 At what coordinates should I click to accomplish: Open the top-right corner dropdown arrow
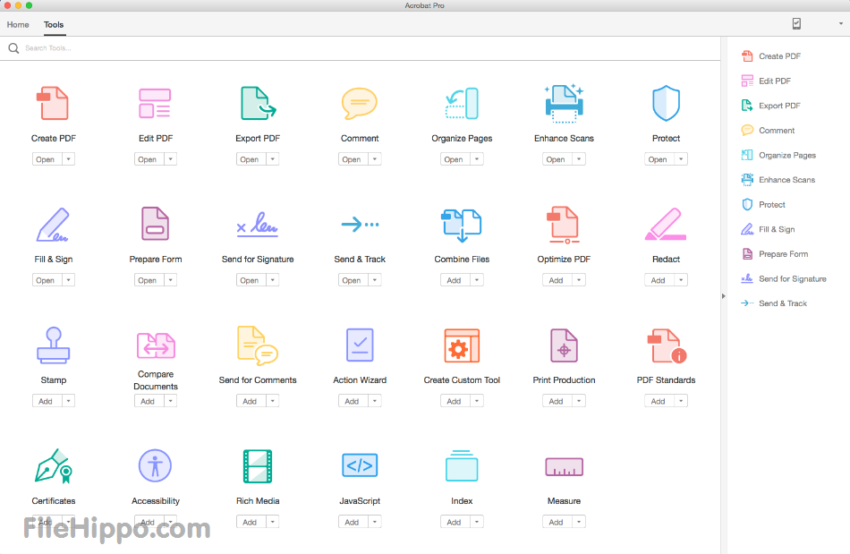(841, 23)
